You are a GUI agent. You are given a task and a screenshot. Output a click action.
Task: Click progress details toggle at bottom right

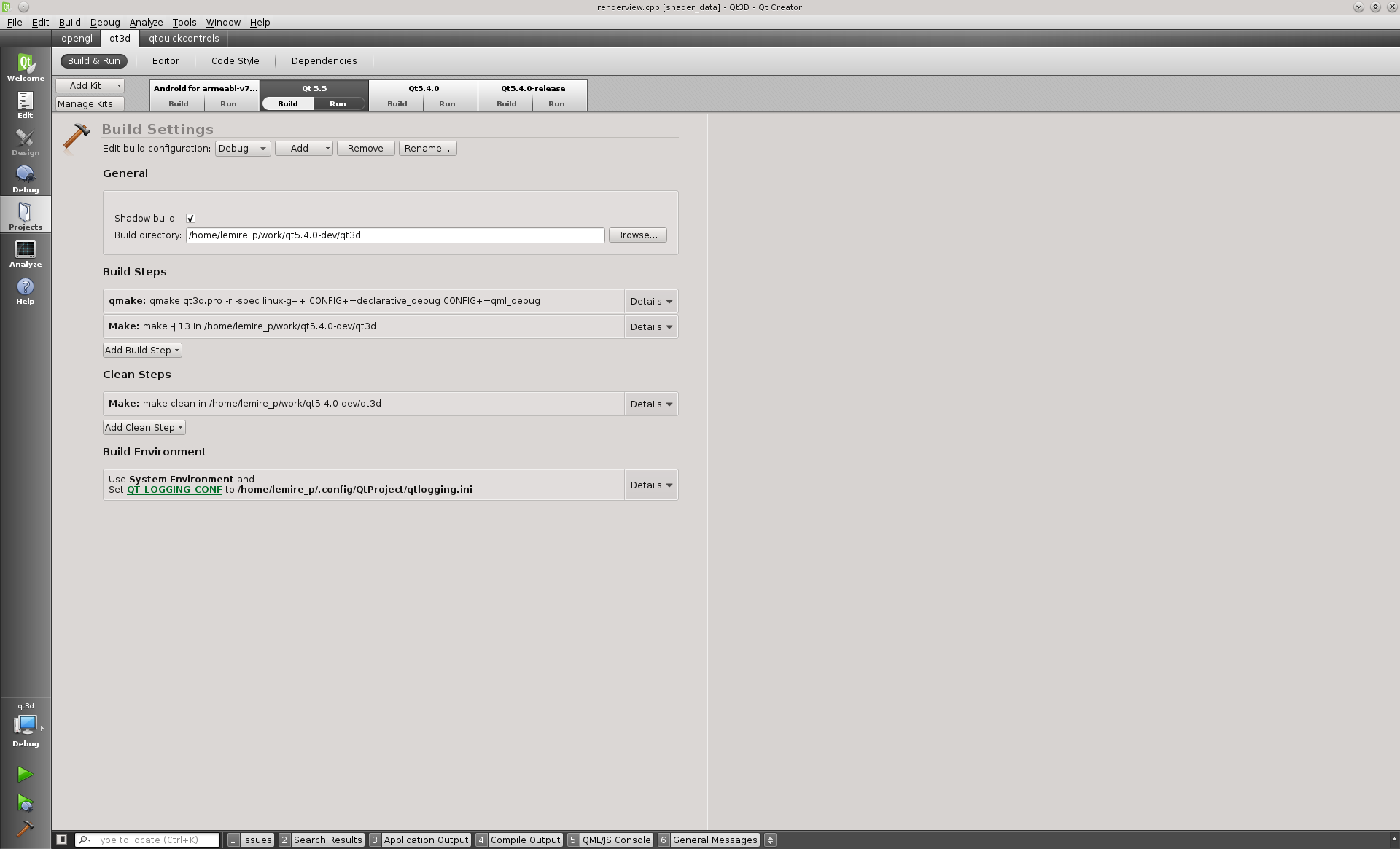click(x=1393, y=840)
